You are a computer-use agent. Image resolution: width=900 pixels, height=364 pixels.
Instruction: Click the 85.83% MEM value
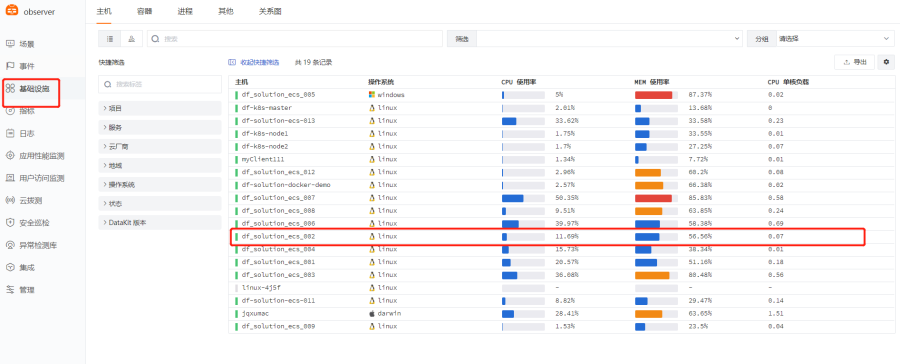(x=700, y=198)
